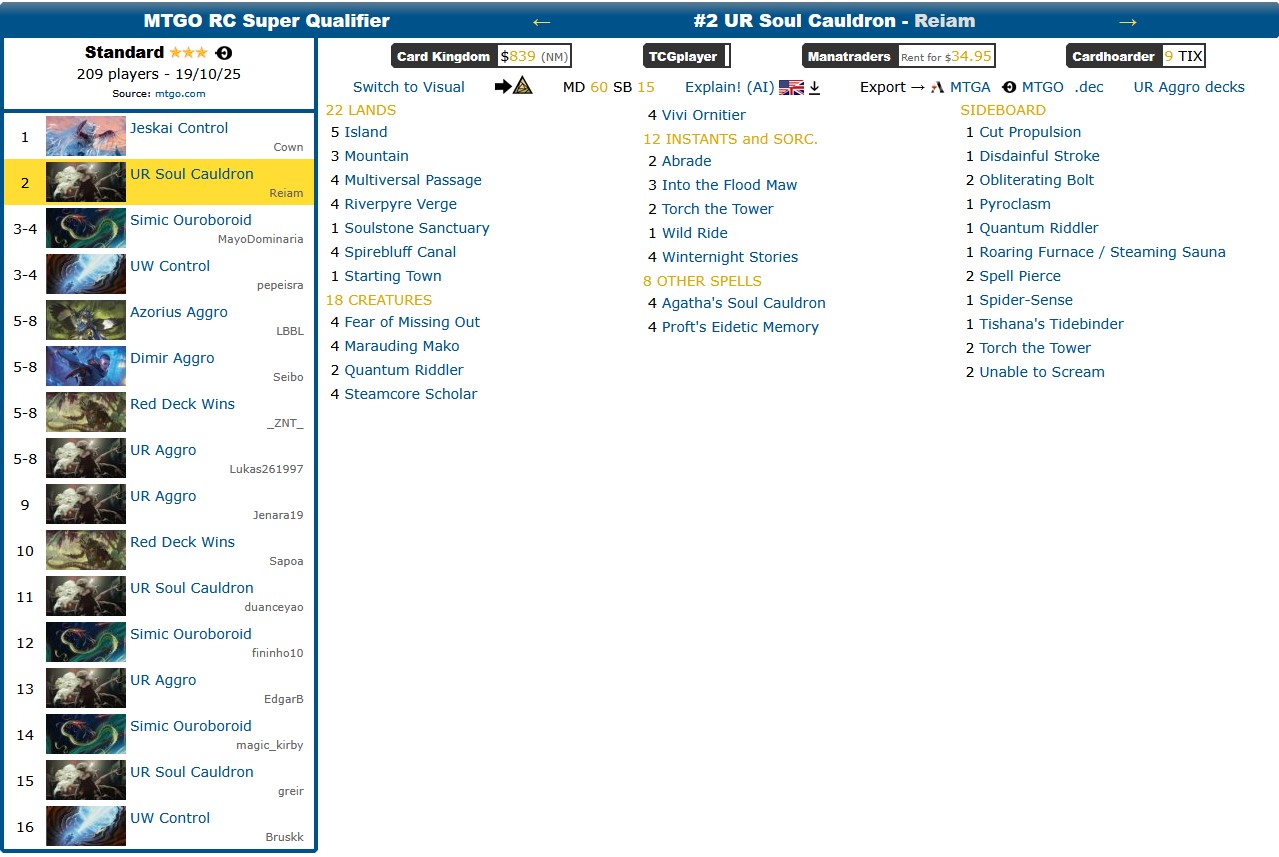Open Azorius Aggro deck by LBBL
The height and width of the screenshot is (857, 1279).
click(x=179, y=312)
